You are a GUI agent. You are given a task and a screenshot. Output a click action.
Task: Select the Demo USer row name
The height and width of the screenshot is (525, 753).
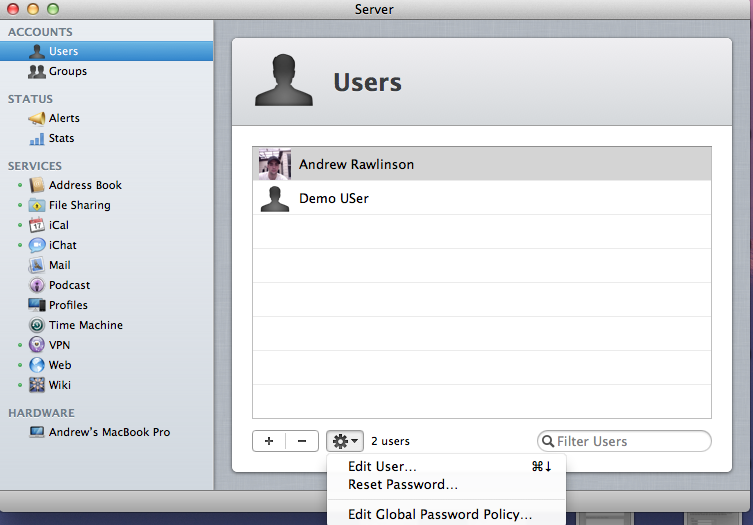click(334, 198)
